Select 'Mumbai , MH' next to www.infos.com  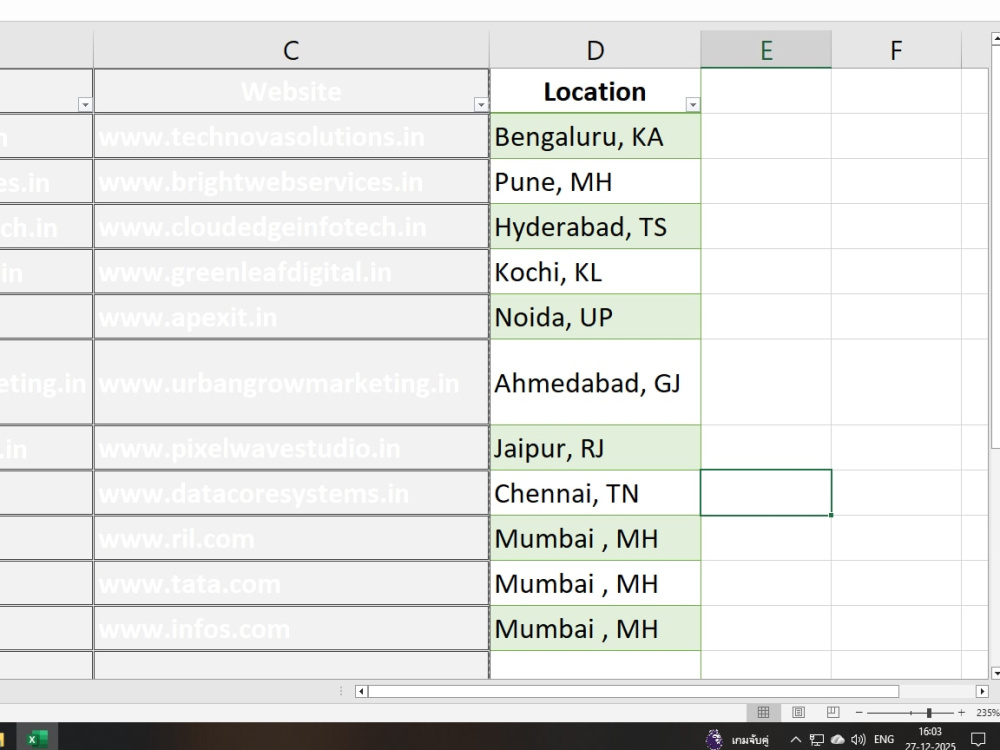(595, 629)
